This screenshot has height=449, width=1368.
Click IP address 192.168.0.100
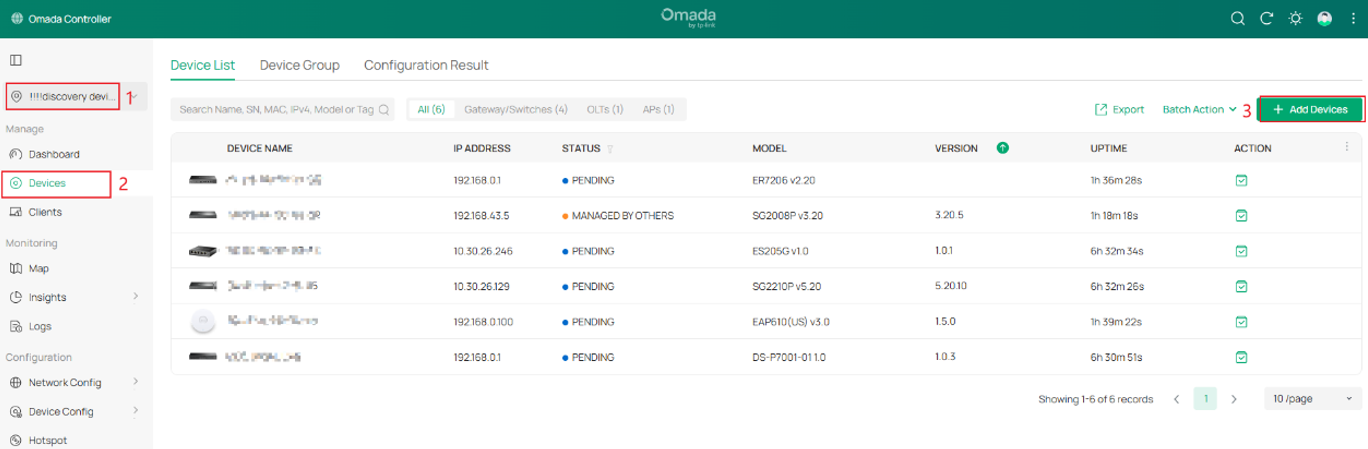(x=483, y=322)
